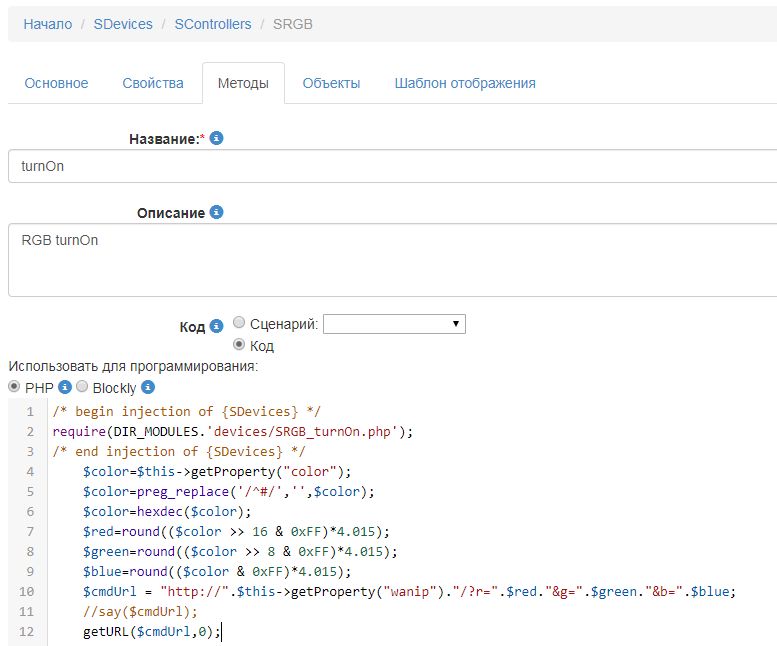Open the Сценарий dropdown list
The image size is (777, 646).
click(x=394, y=324)
